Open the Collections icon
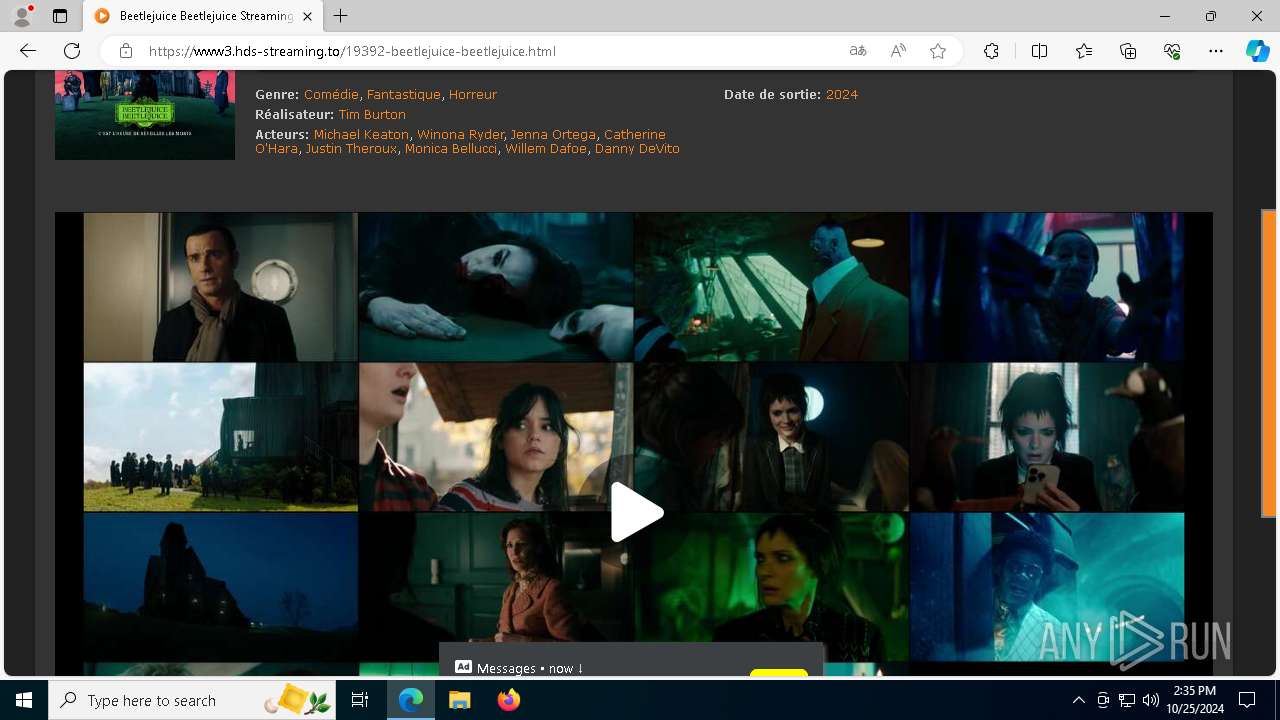Viewport: 1280px width, 720px height. [1128, 51]
